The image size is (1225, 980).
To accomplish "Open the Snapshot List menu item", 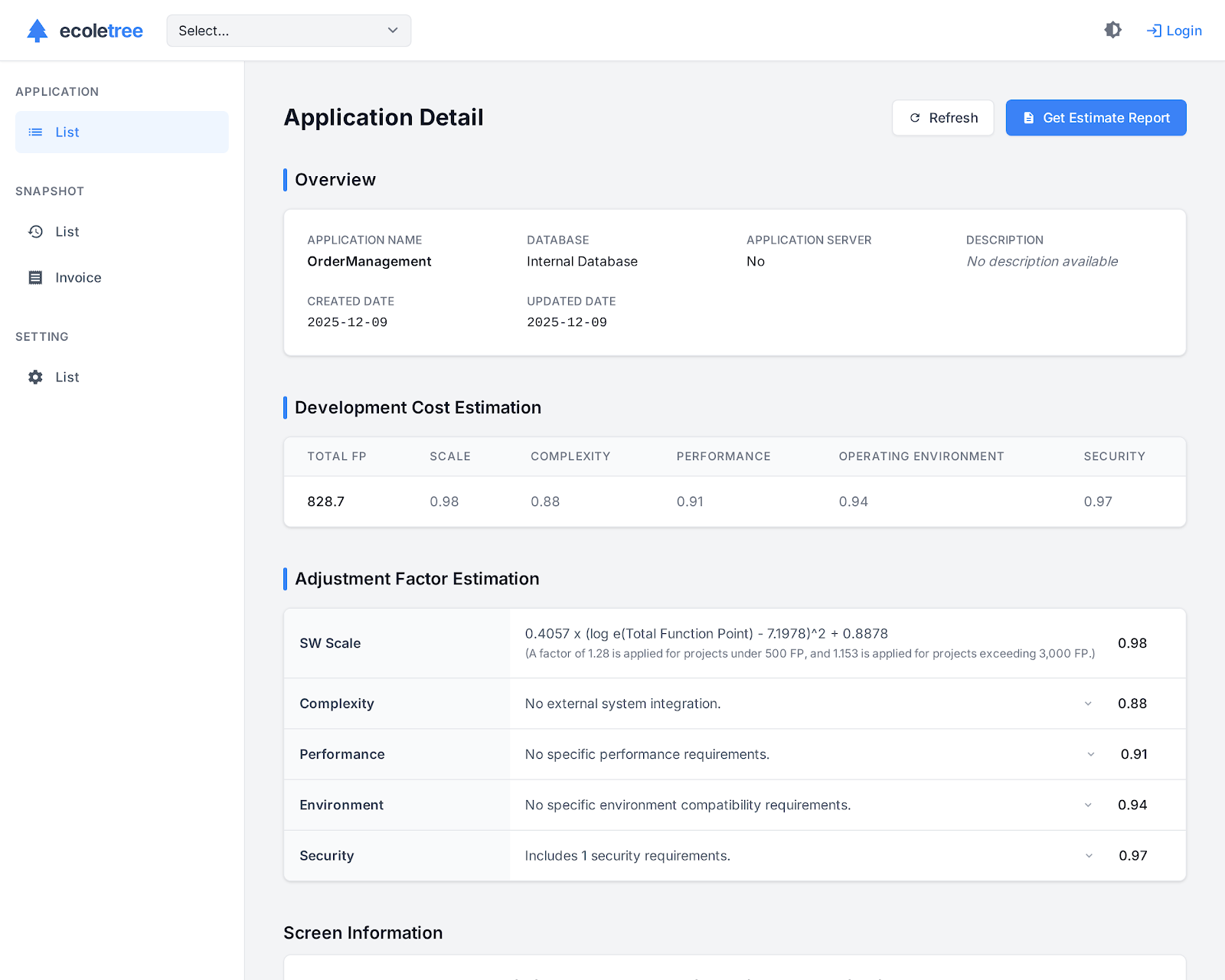I will click(x=122, y=232).
